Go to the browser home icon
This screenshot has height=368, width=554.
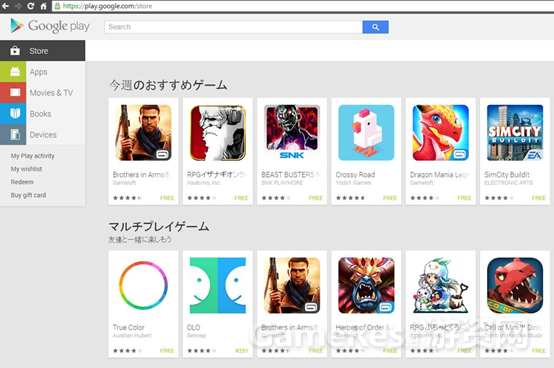(43, 6)
